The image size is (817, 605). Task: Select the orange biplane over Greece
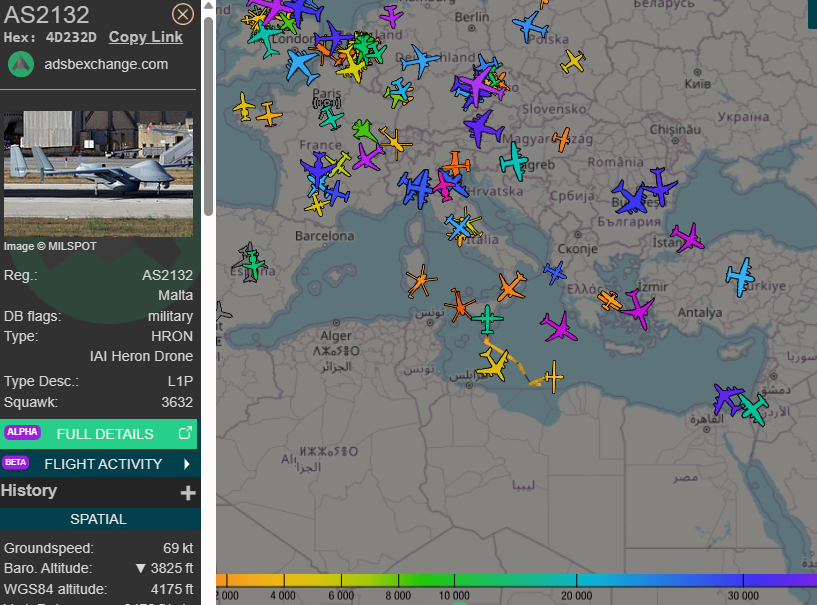point(609,301)
